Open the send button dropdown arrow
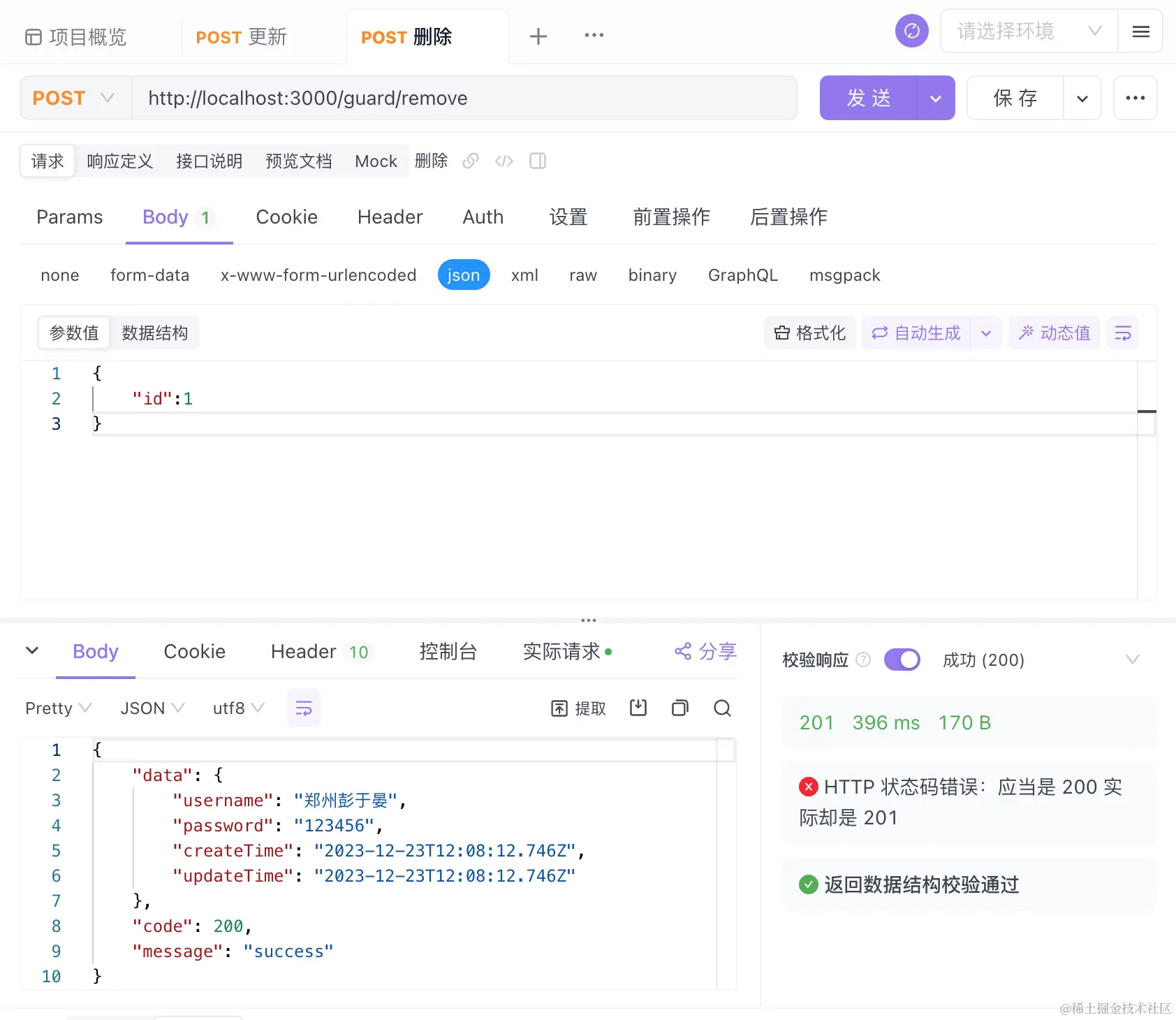 pyautogui.click(x=936, y=98)
